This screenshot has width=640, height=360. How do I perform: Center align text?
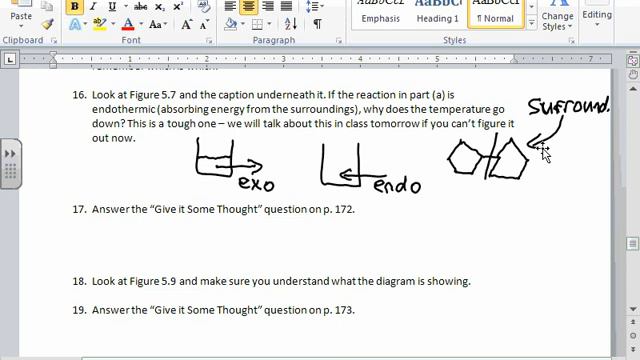pos(249,6)
